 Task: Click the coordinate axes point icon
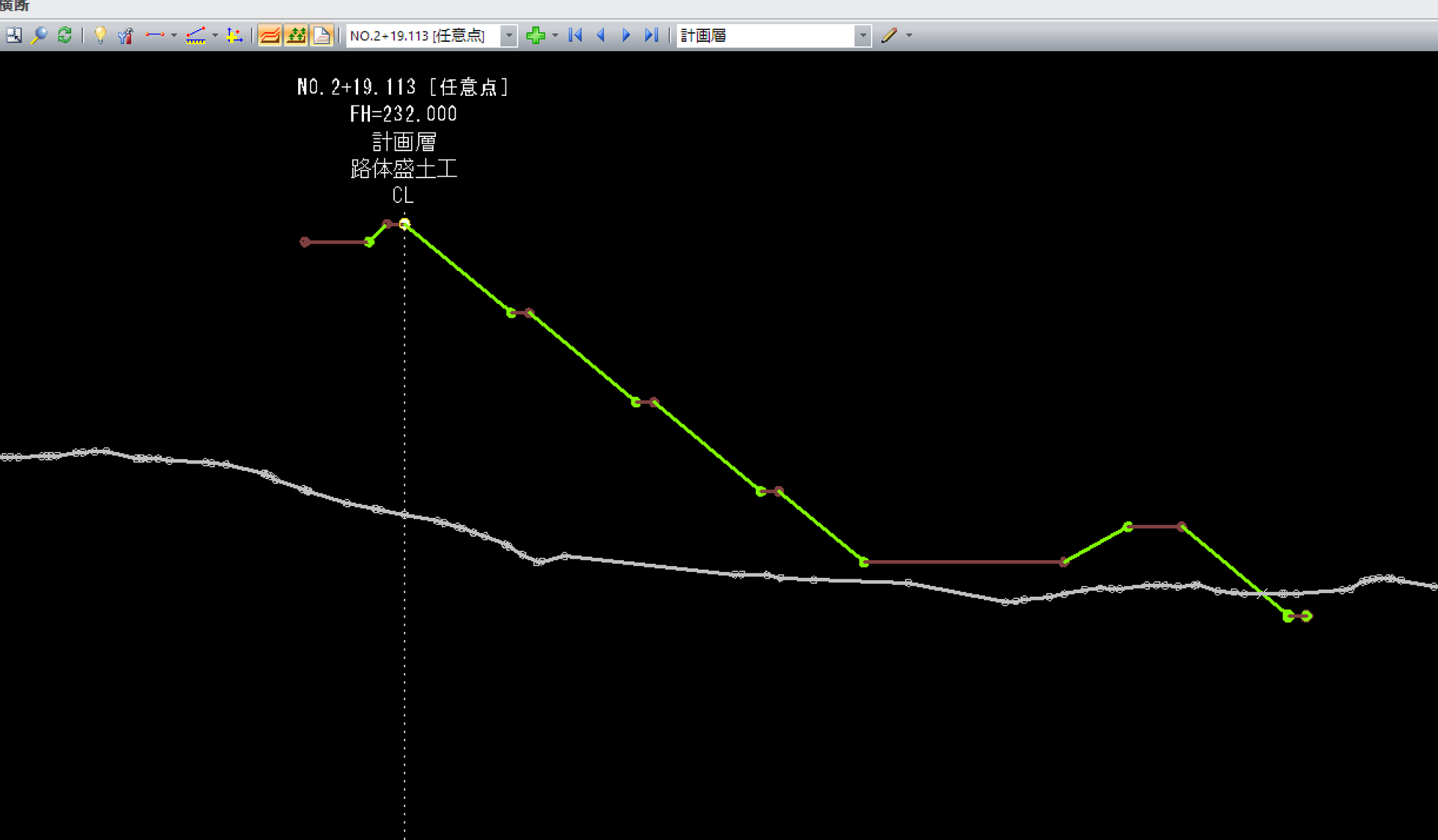pyautogui.click(x=234, y=35)
